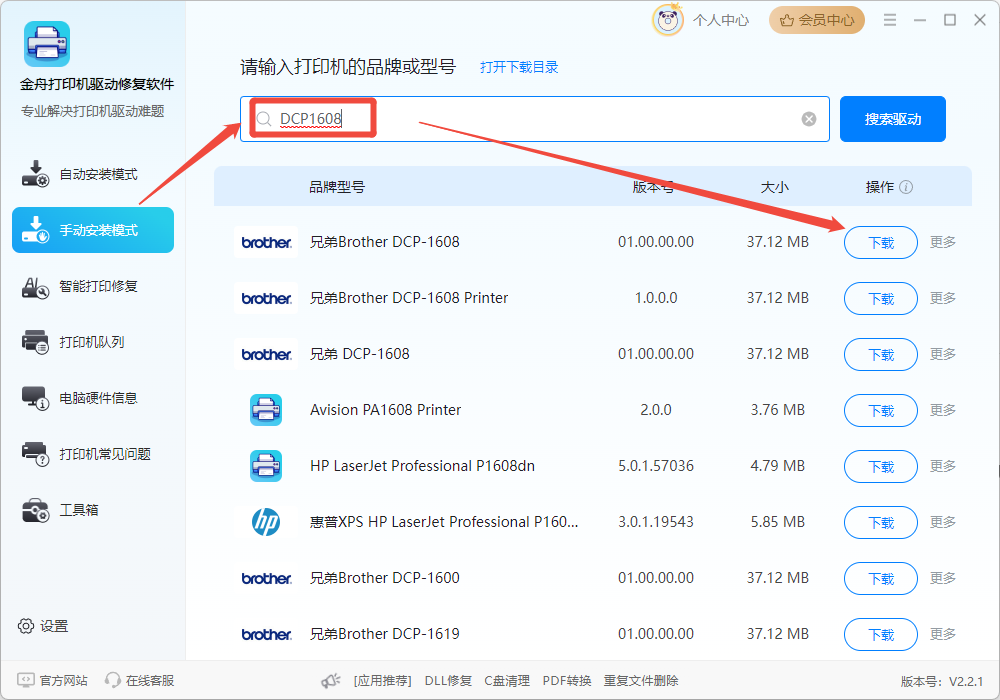1000x700 pixels.
Task: Click version 1.0.0.0 cell
Action: coord(656,298)
